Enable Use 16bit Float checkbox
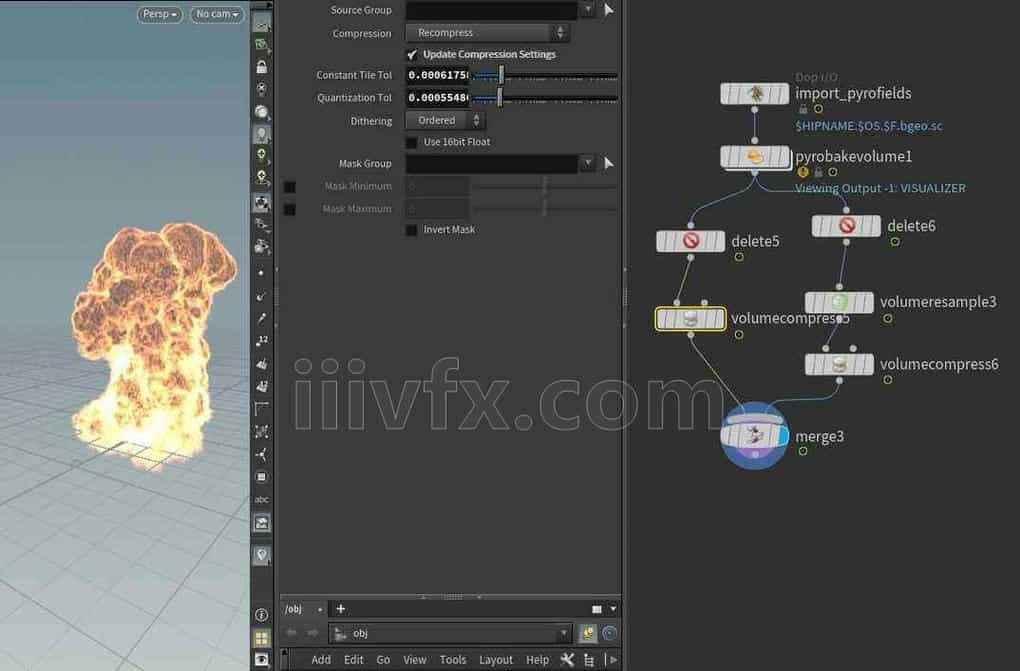This screenshot has width=1020, height=671. [x=411, y=142]
